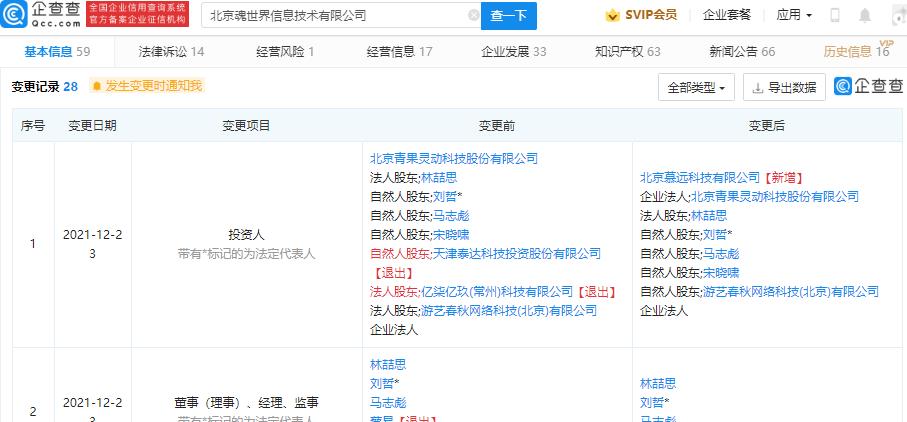Screen dimensions: 907x422
Task: Clear the search box with the X icon
Action: [x=474, y=16]
